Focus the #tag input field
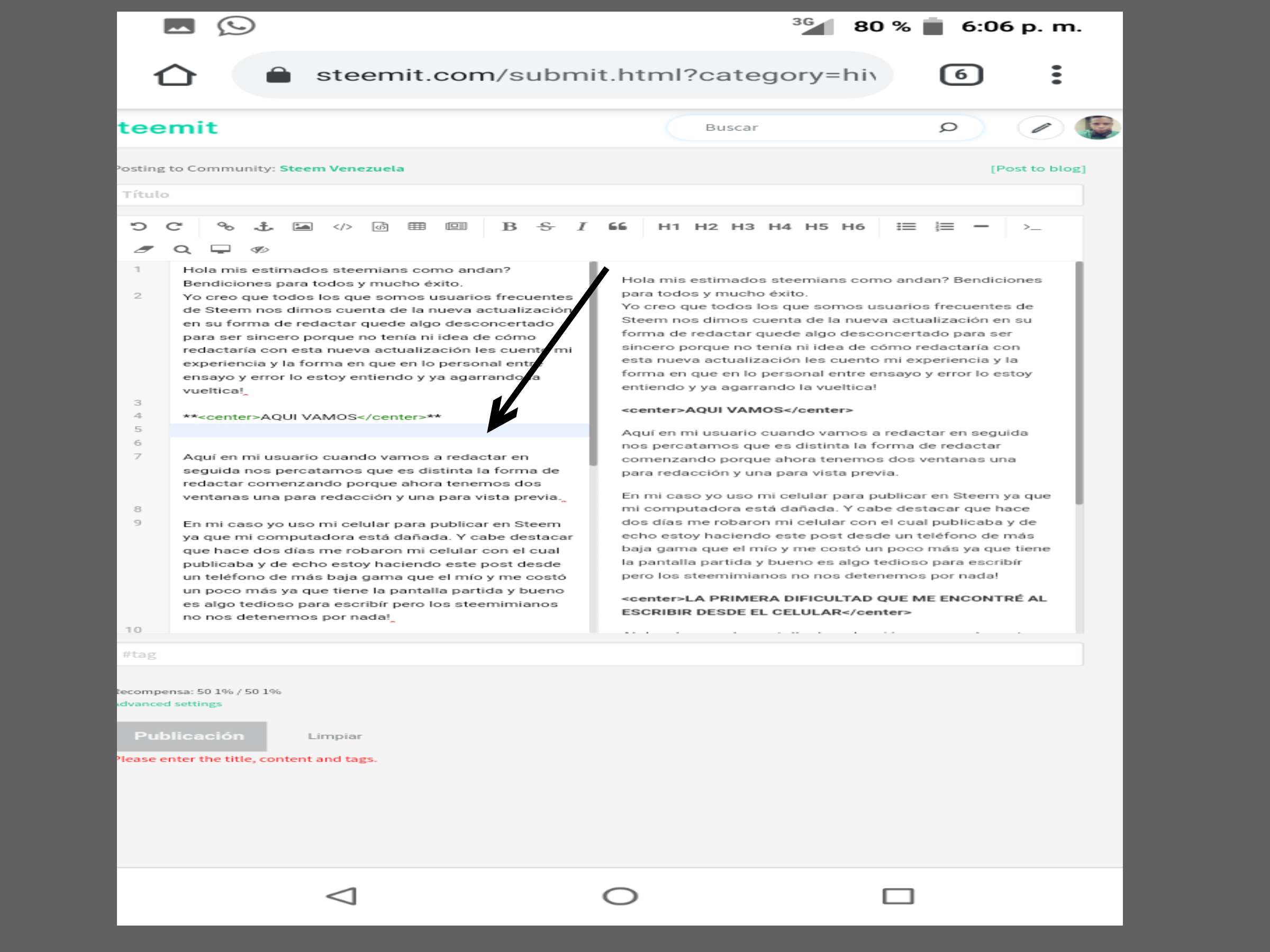 pyautogui.click(x=600, y=654)
